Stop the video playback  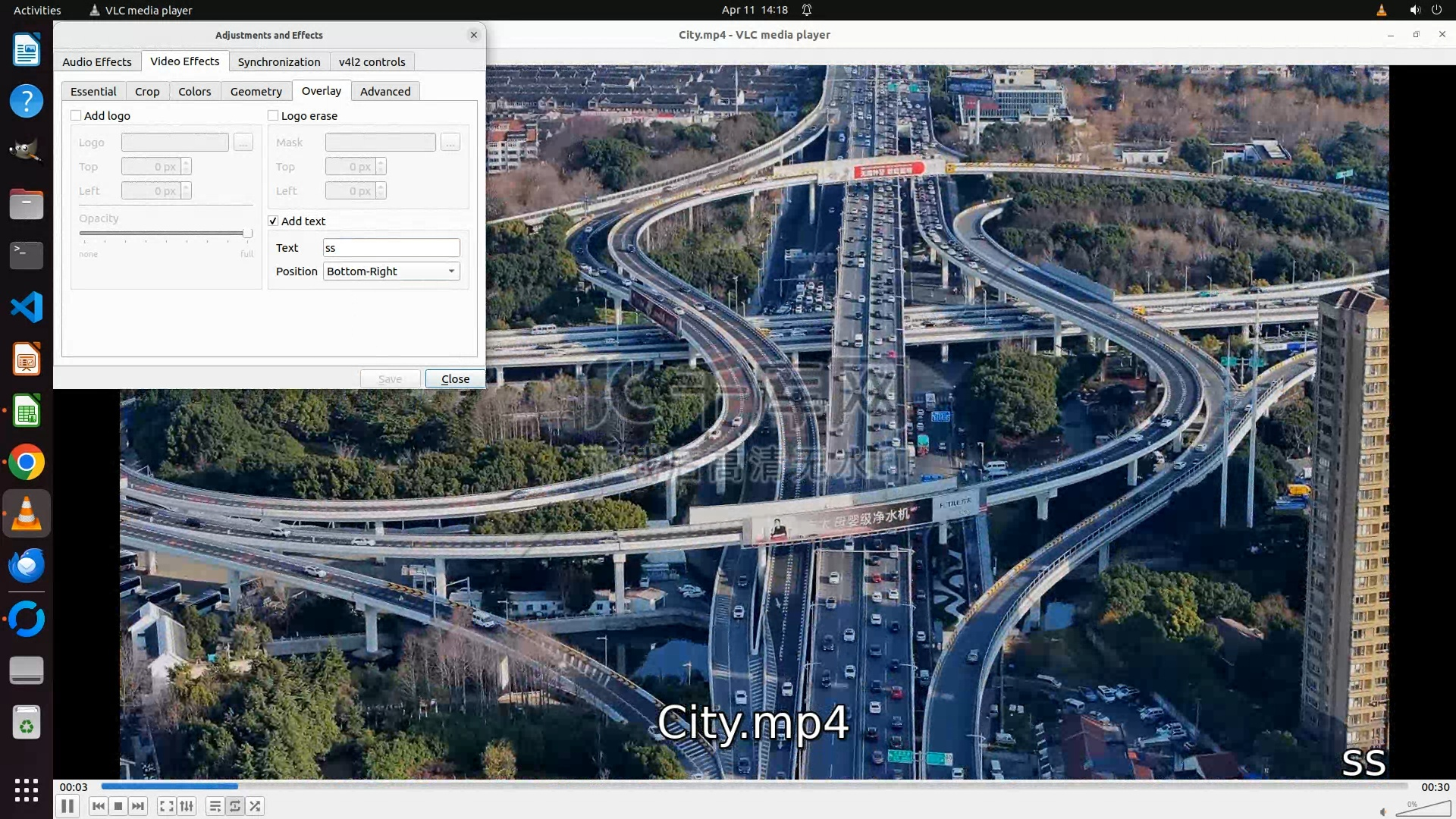click(118, 806)
